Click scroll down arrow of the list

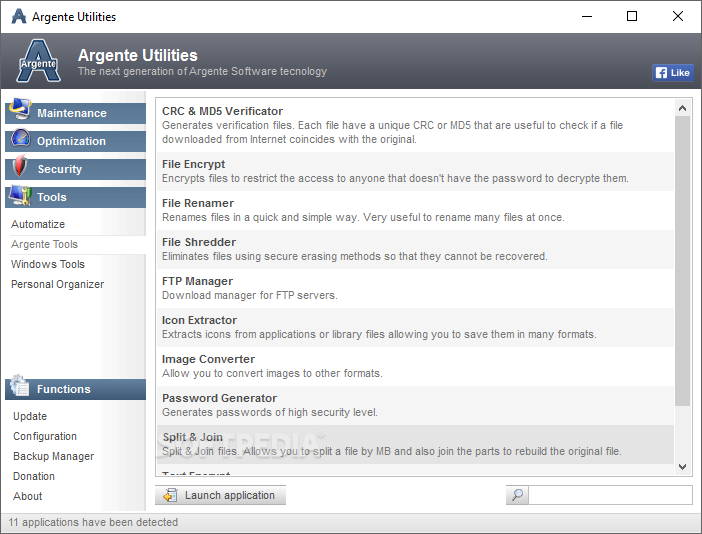tap(682, 467)
